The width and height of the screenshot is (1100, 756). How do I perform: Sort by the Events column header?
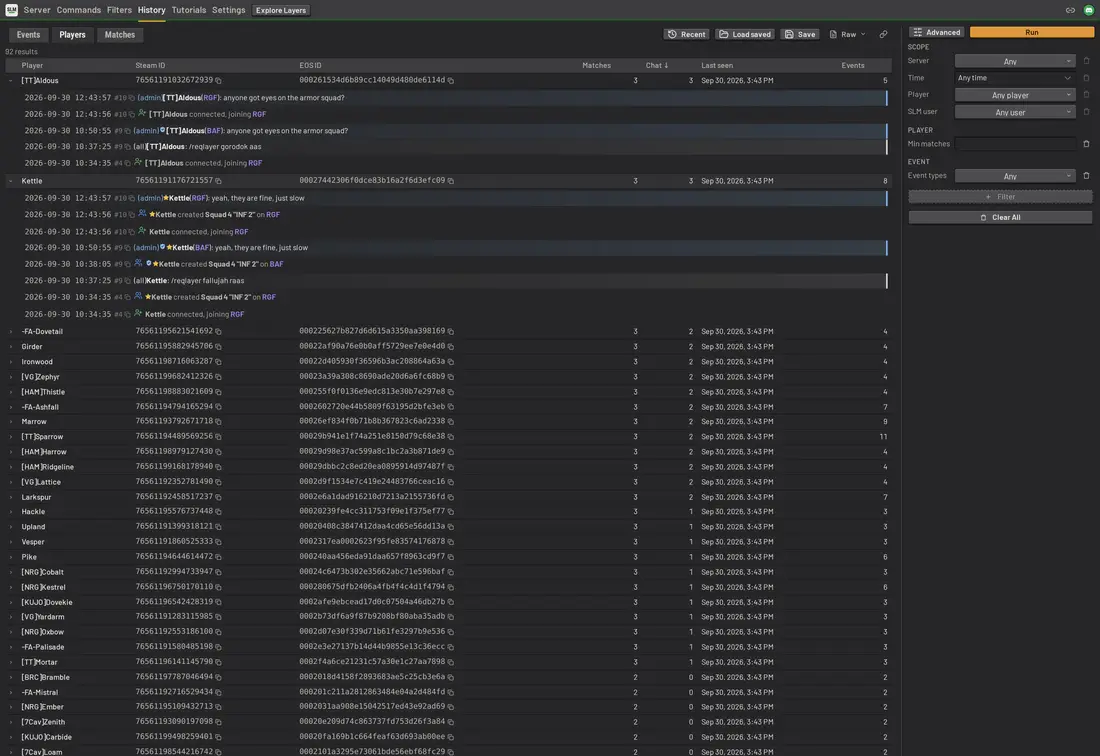852,65
